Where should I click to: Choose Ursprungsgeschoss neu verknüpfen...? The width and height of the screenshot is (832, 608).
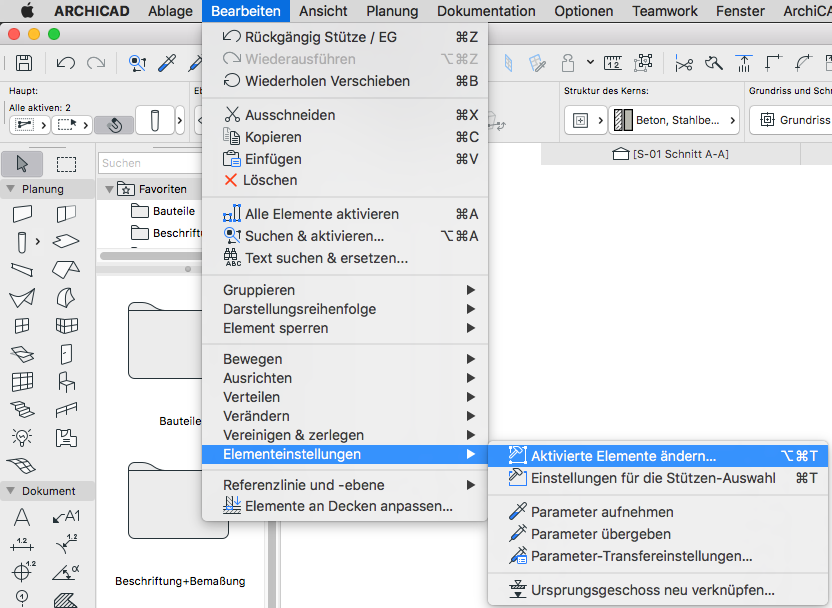click(657, 590)
